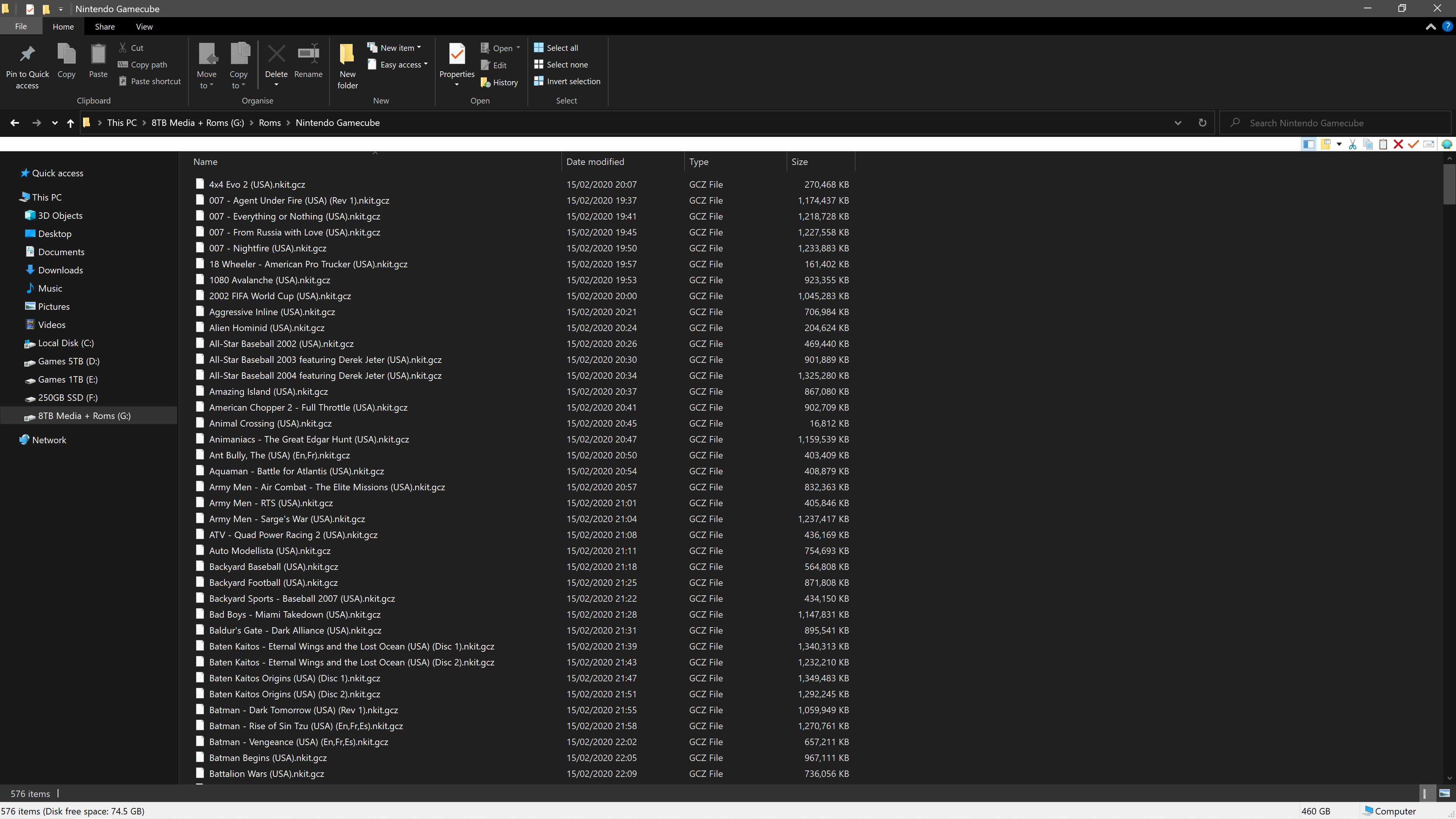
Task: Click the Rename icon
Action: coord(309,54)
